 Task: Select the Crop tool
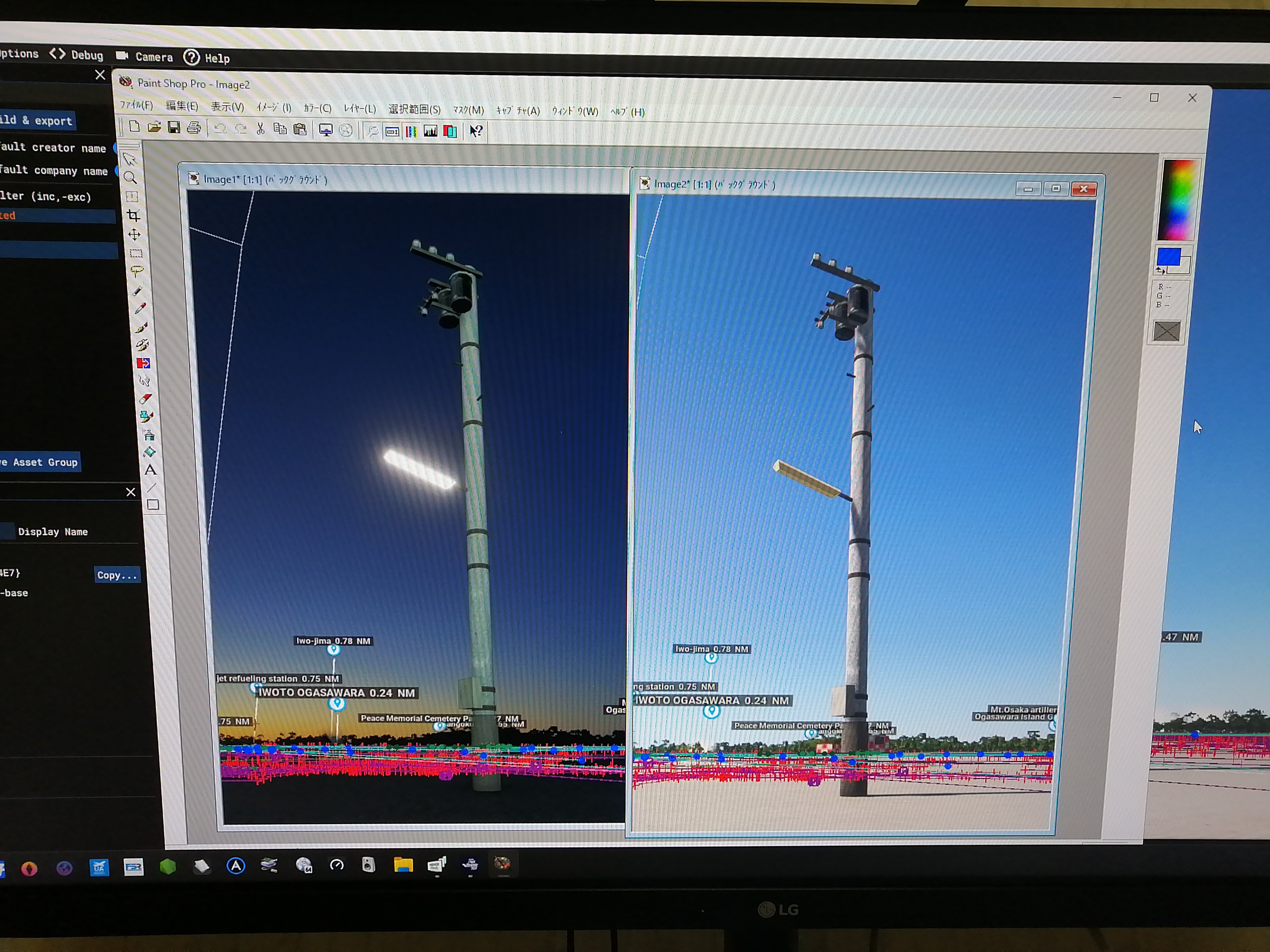[134, 216]
